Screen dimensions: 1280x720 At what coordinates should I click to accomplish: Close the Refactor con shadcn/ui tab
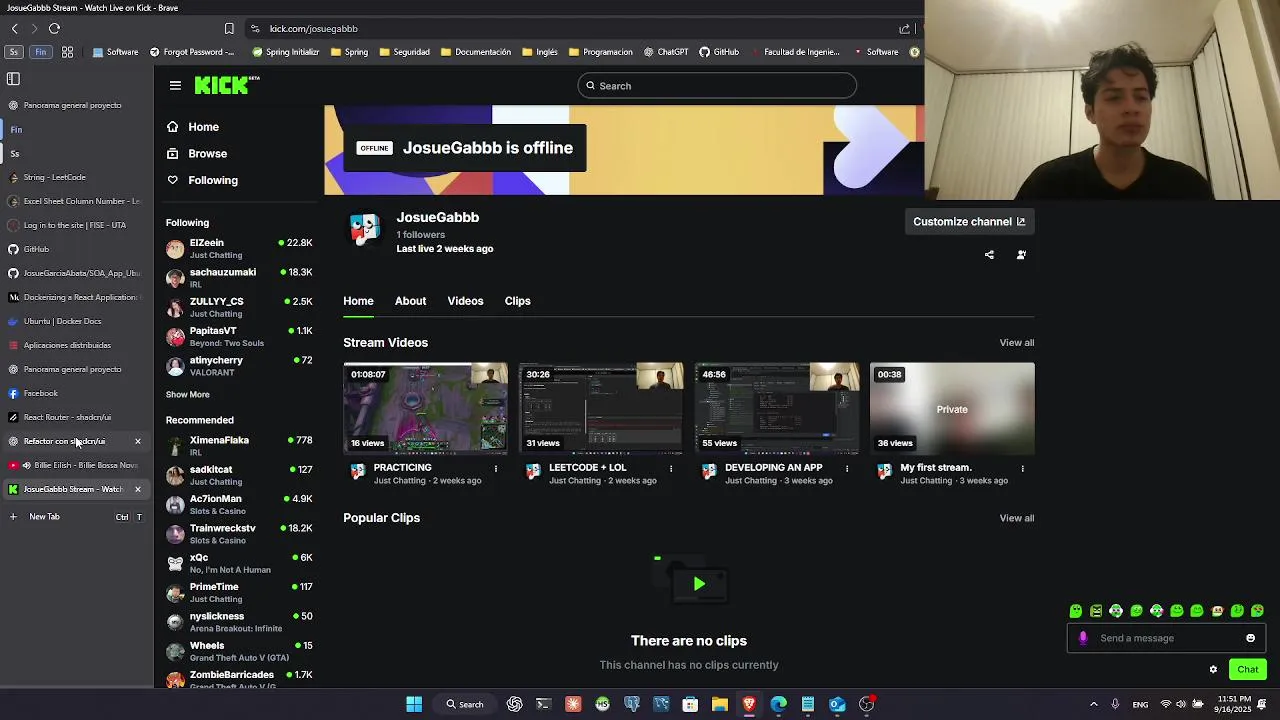138,441
